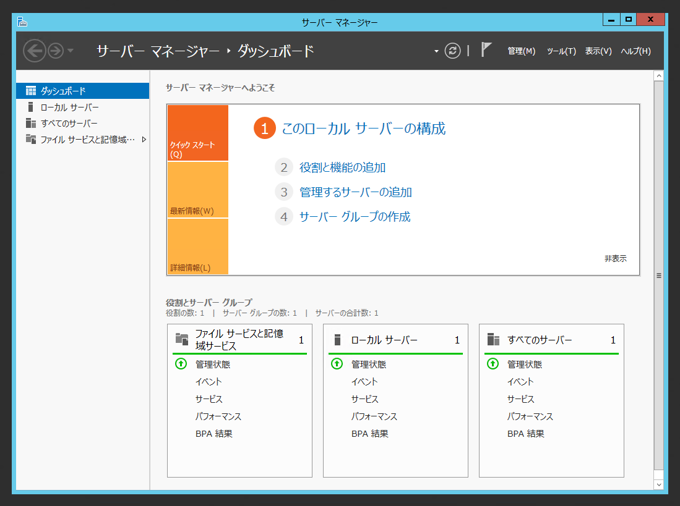Click green status icon in file services tile
Screen dimensions: 680x506
tap(181, 364)
